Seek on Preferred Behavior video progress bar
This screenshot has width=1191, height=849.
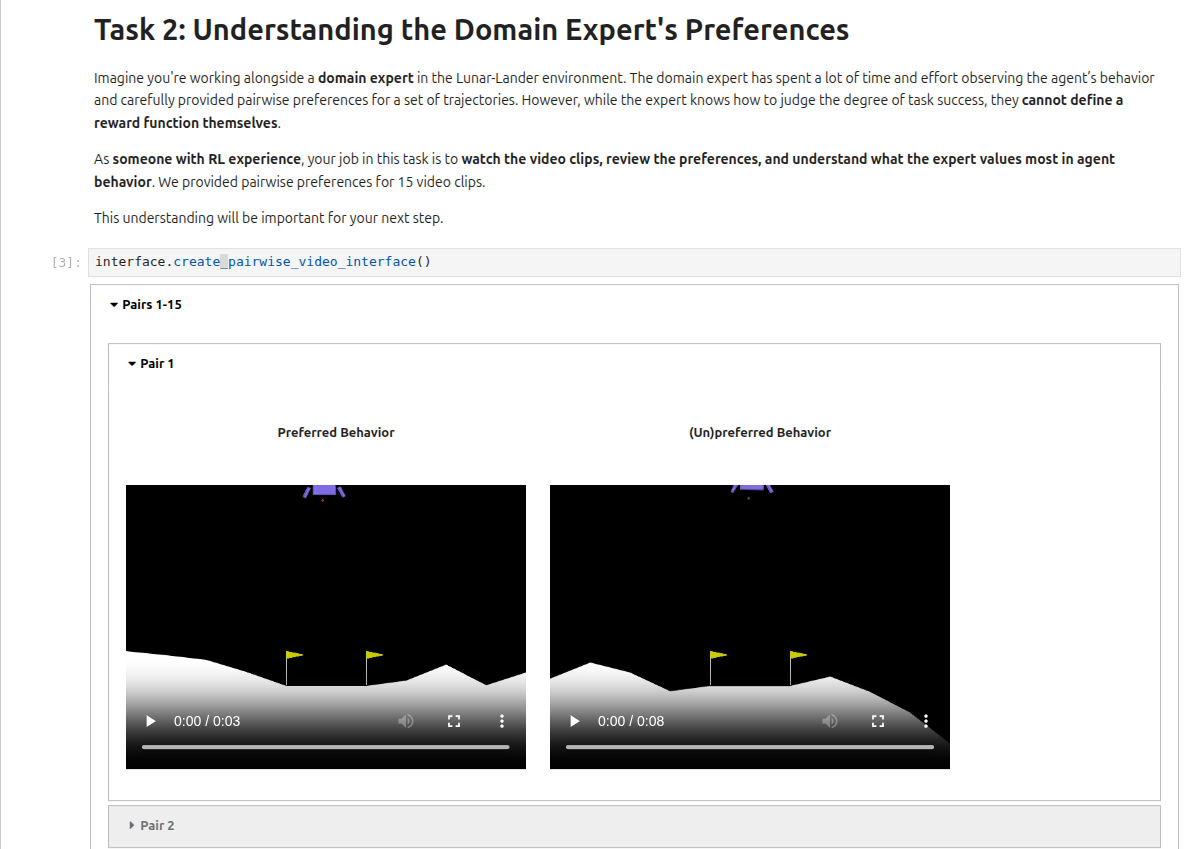[325, 747]
